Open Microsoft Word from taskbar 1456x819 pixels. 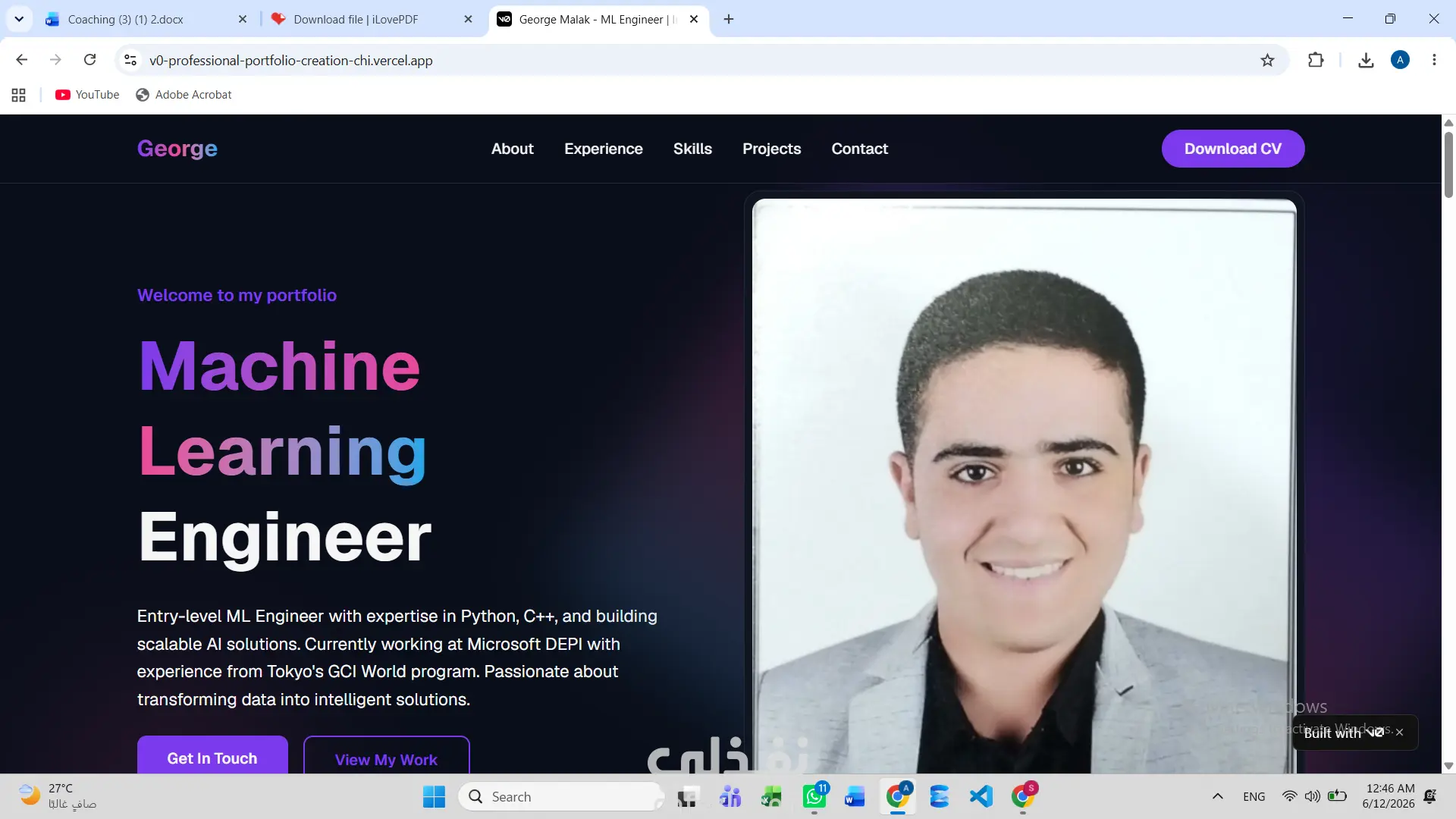(x=855, y=796)
